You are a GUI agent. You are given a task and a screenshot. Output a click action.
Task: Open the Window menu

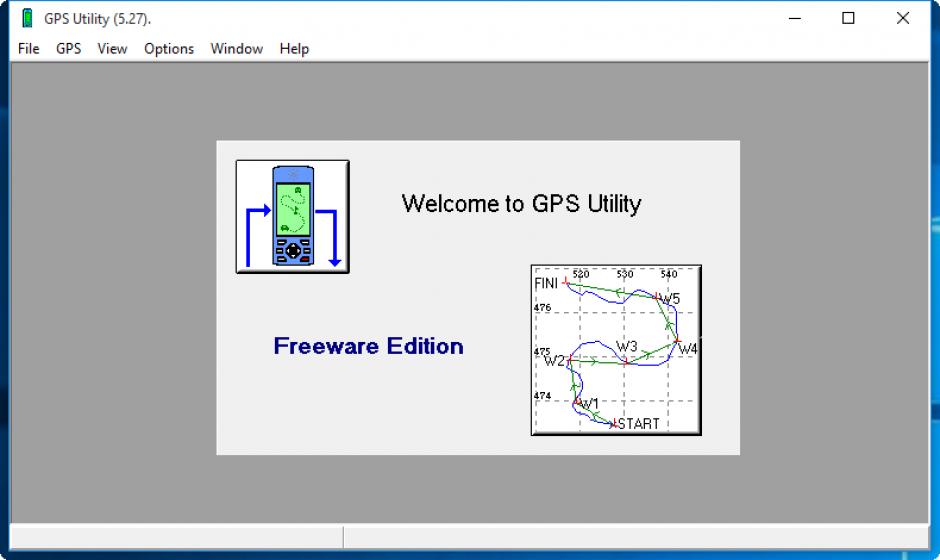(236, 49)
